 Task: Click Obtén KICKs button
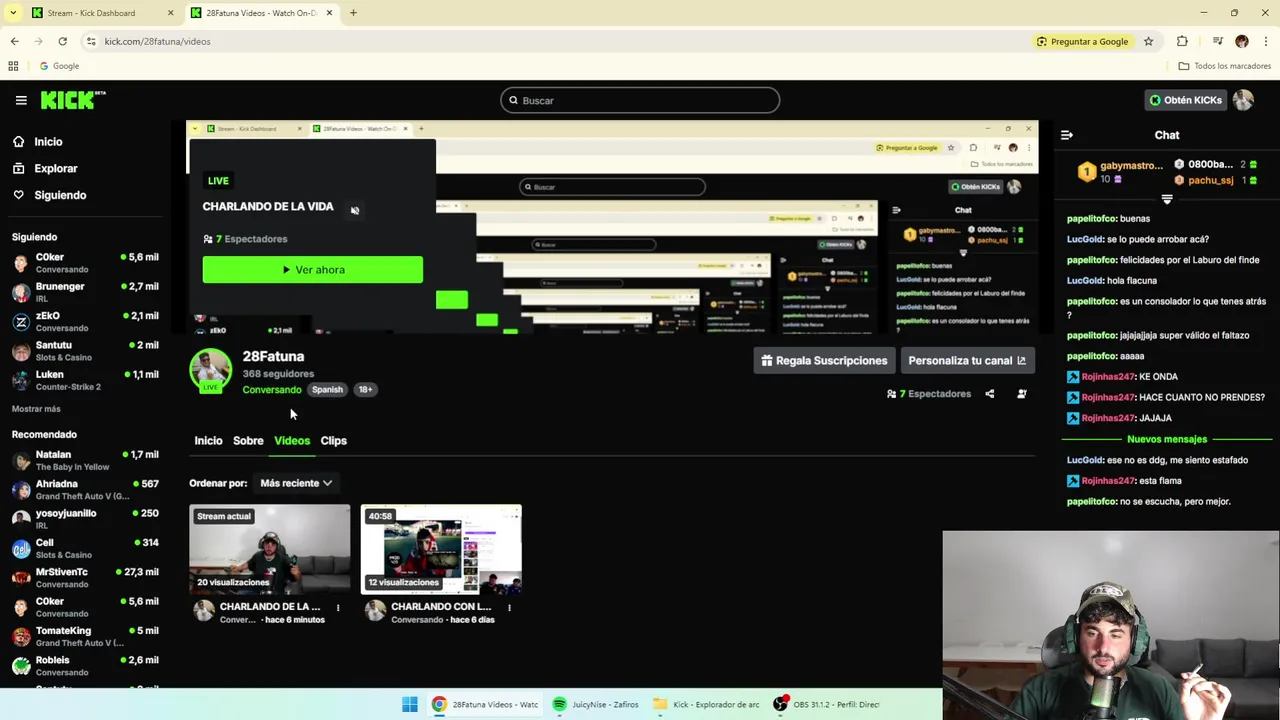[1185, 100]
